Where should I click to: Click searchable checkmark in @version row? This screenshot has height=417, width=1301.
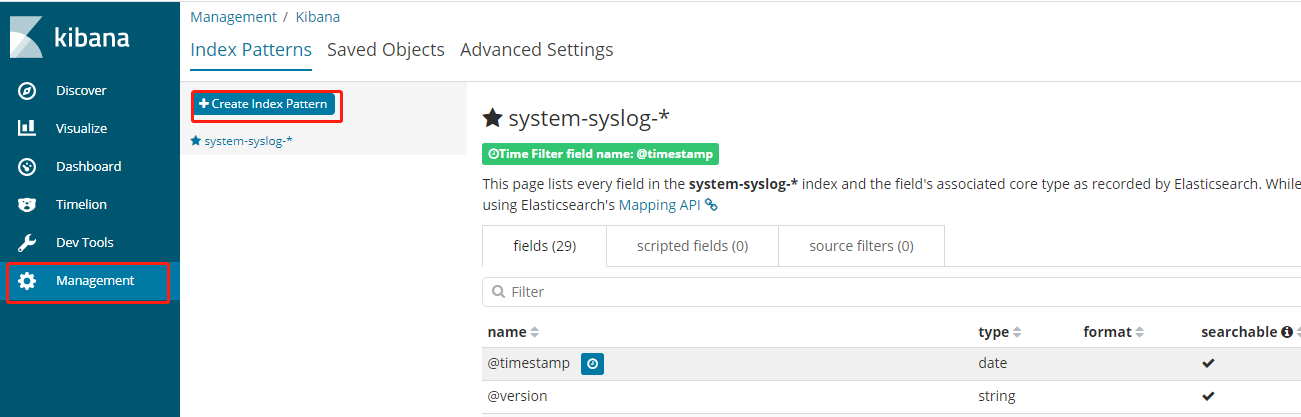(x=1208, y=396)
